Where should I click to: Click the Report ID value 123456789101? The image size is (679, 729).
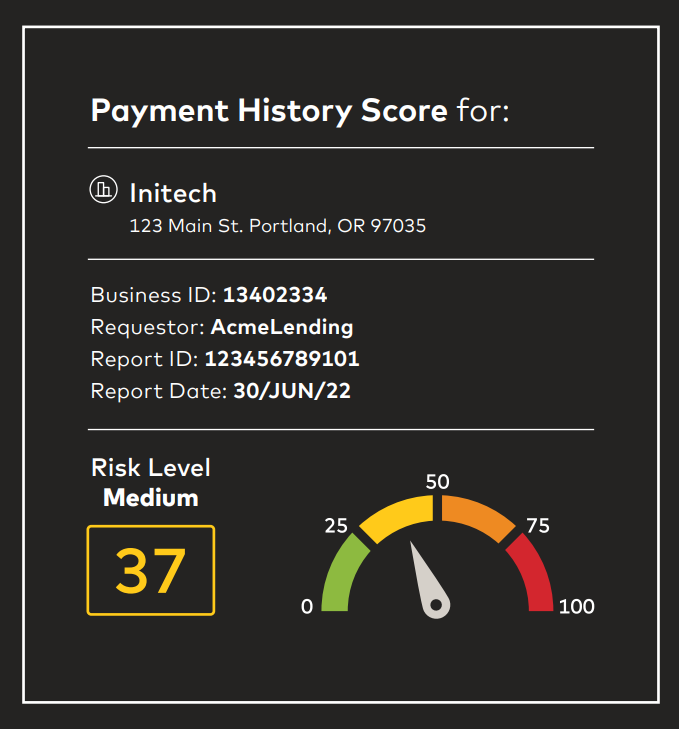click(282, 359)
